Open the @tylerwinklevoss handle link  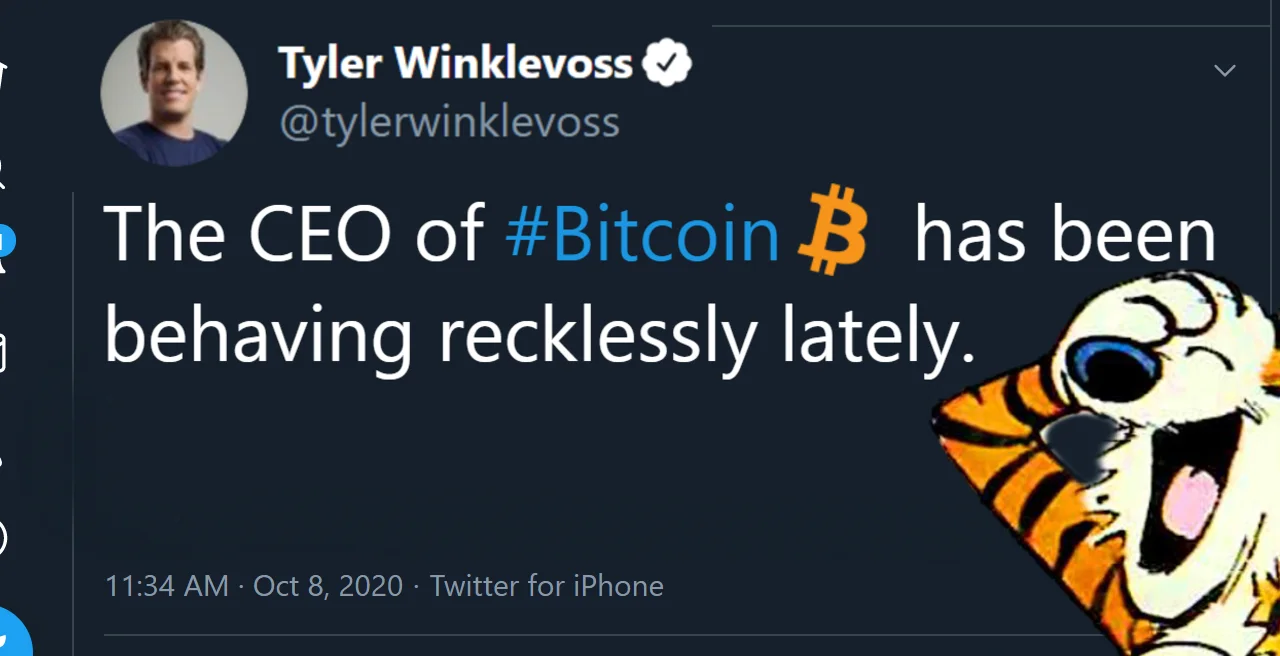(x=449, y=123)
